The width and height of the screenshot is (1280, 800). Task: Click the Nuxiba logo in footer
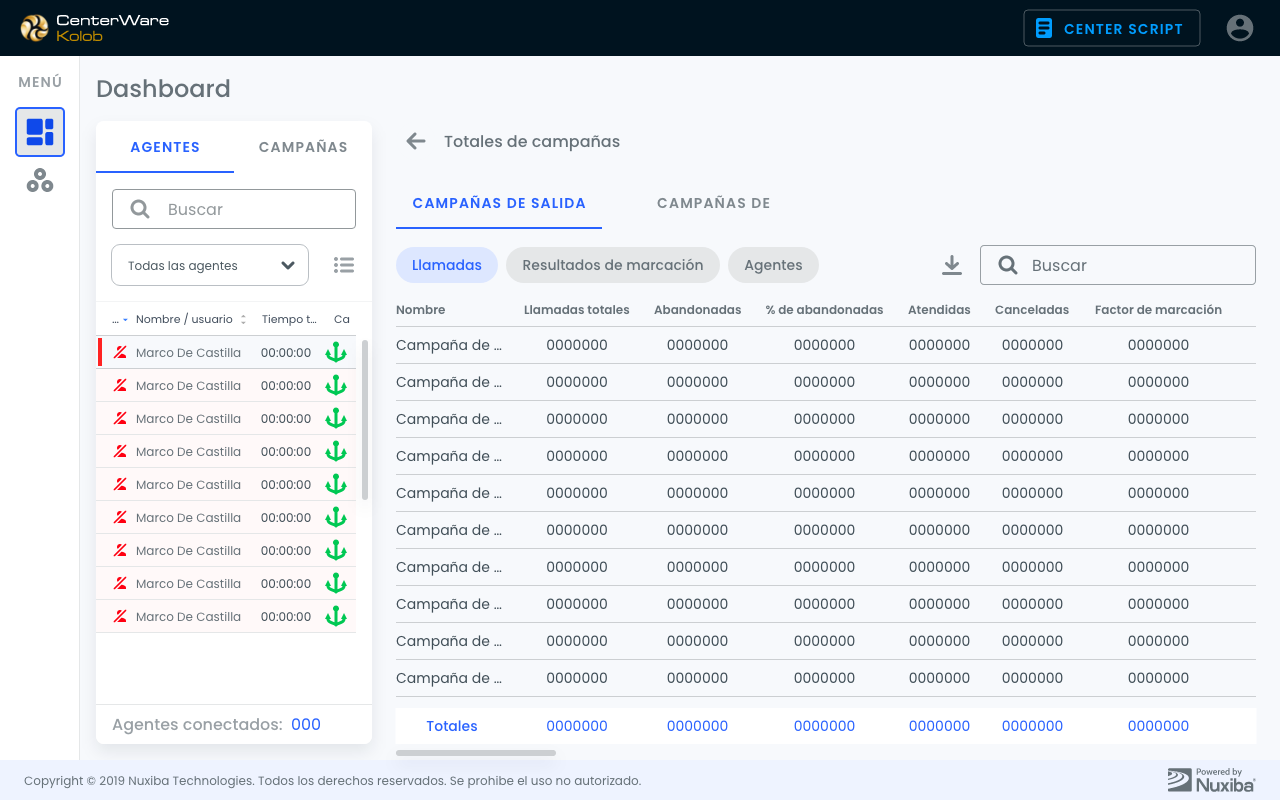[x=1211, y=780]
